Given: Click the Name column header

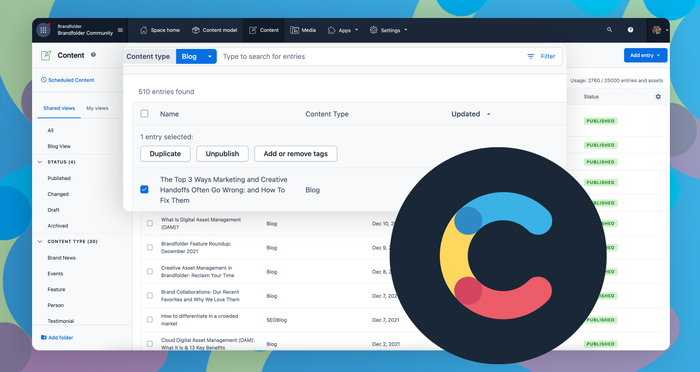Looking at the screenshot, I should pos(170,114).
